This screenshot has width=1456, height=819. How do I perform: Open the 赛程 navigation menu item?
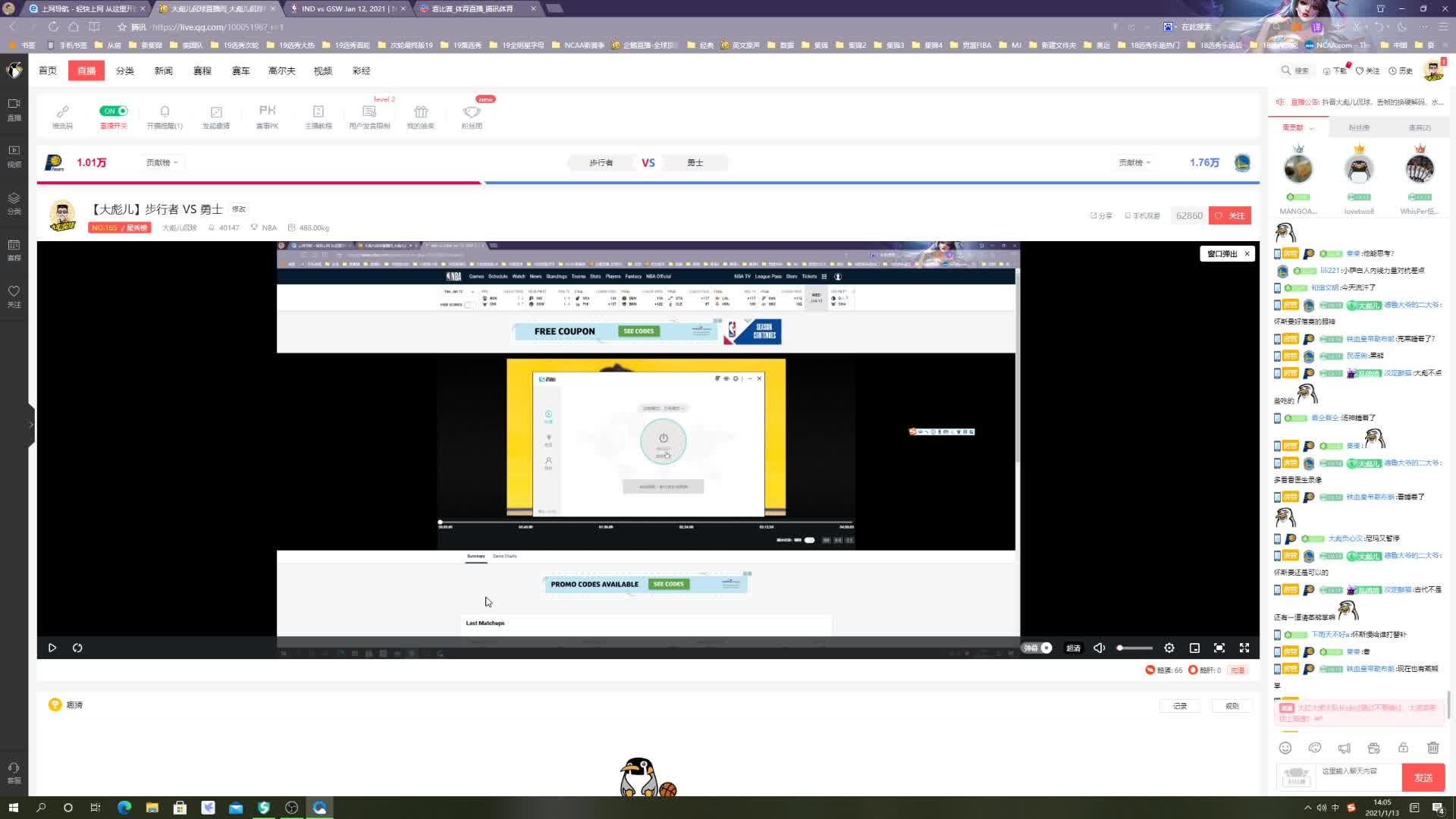(x=202, y=71)
